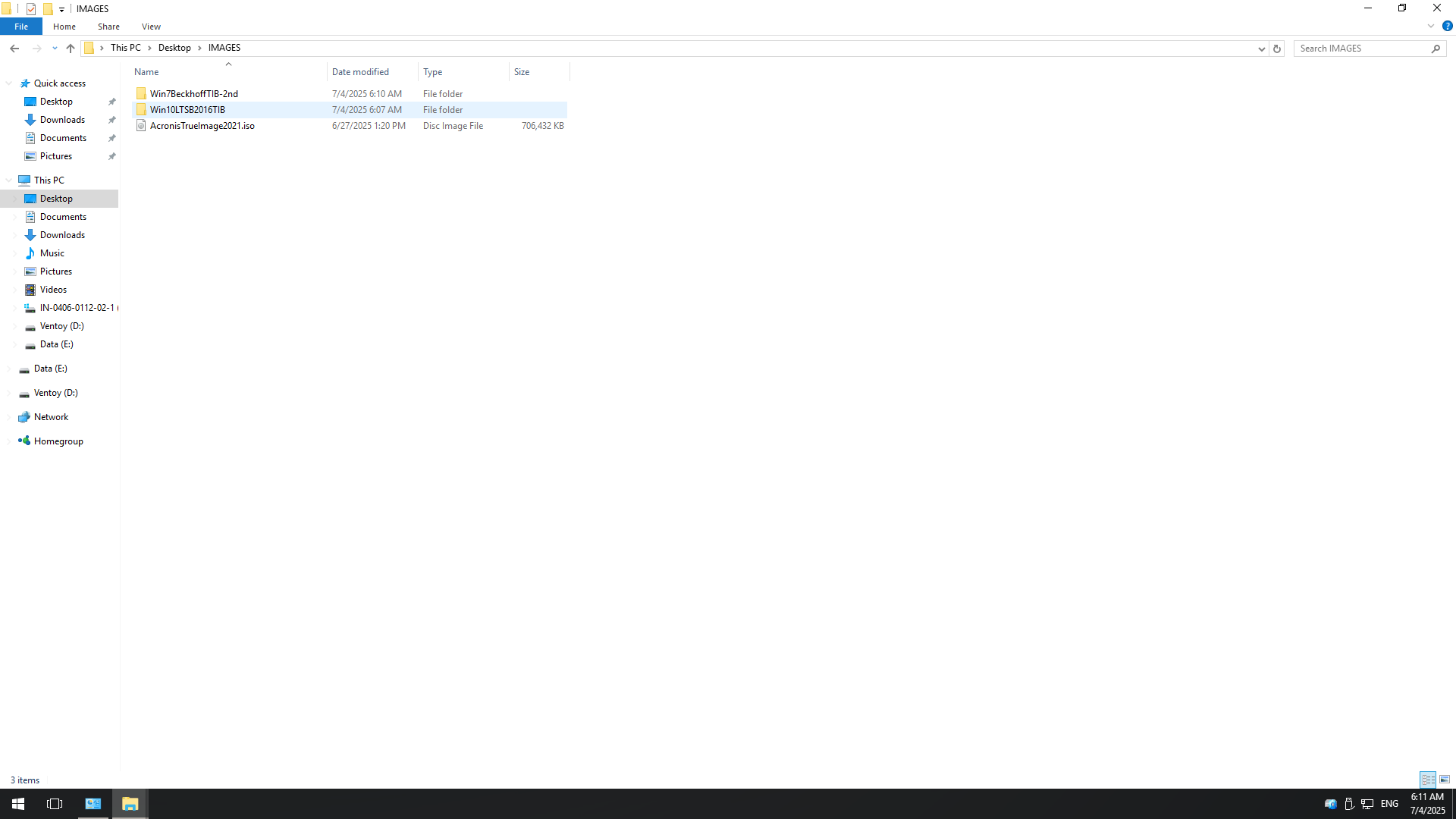Open the File menu
The height and width of the screenshot is (819, 1456).
[x=21, y=27]
